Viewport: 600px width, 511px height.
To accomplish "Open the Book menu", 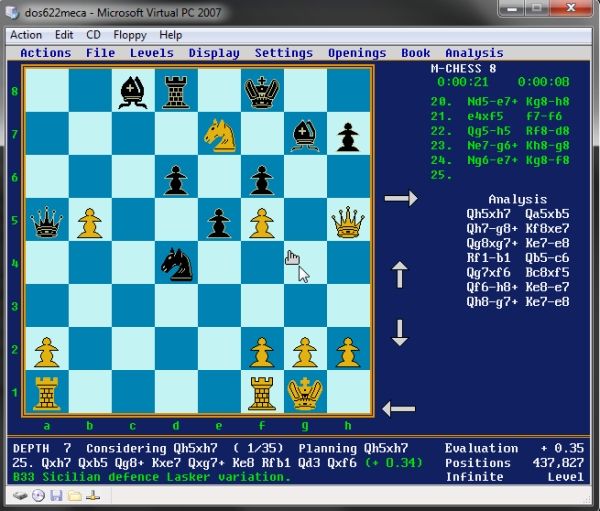I will click(x=416, y=53).
